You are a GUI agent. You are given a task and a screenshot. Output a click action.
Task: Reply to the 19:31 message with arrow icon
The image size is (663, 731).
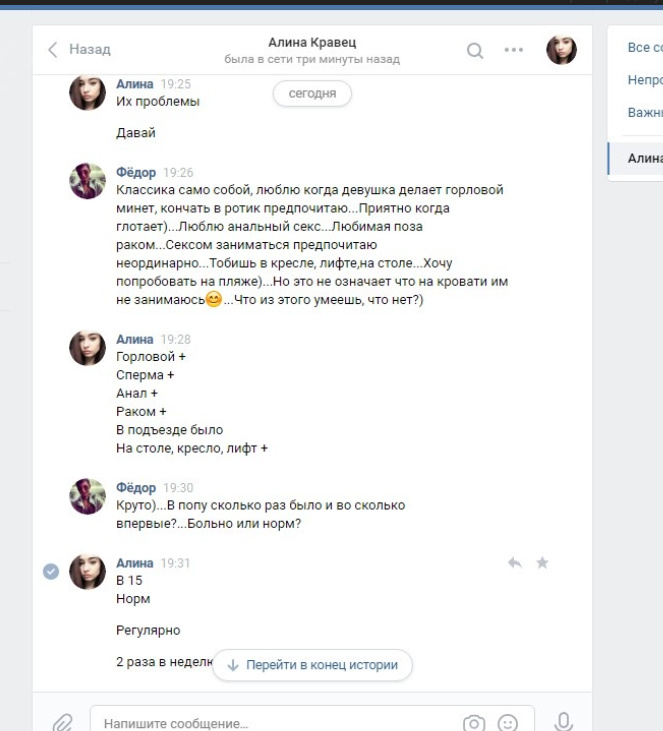(x=515, y=563)
